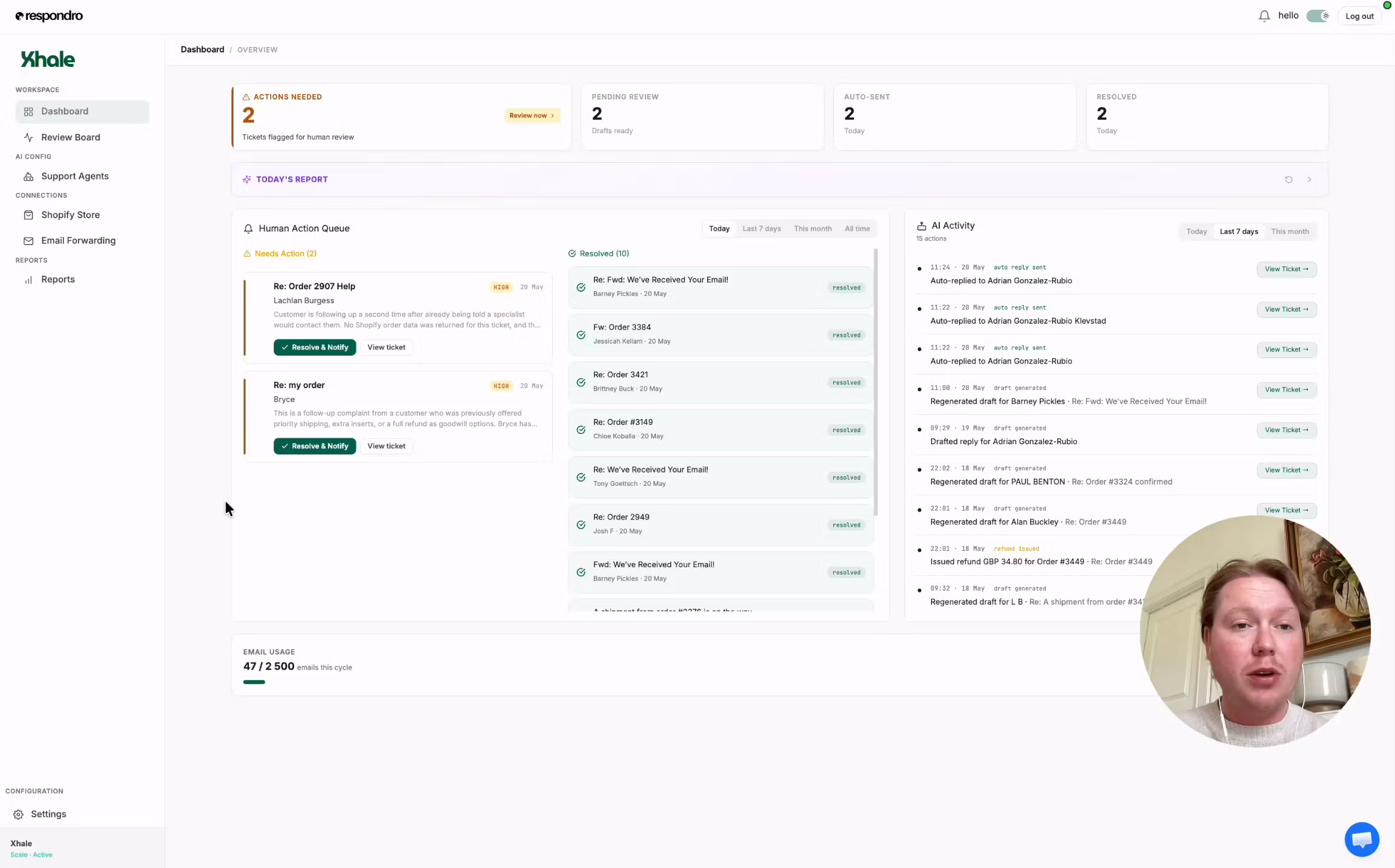
Task: Click resolved check icon on Fw: Order 3384
Action: coord(581,335)
